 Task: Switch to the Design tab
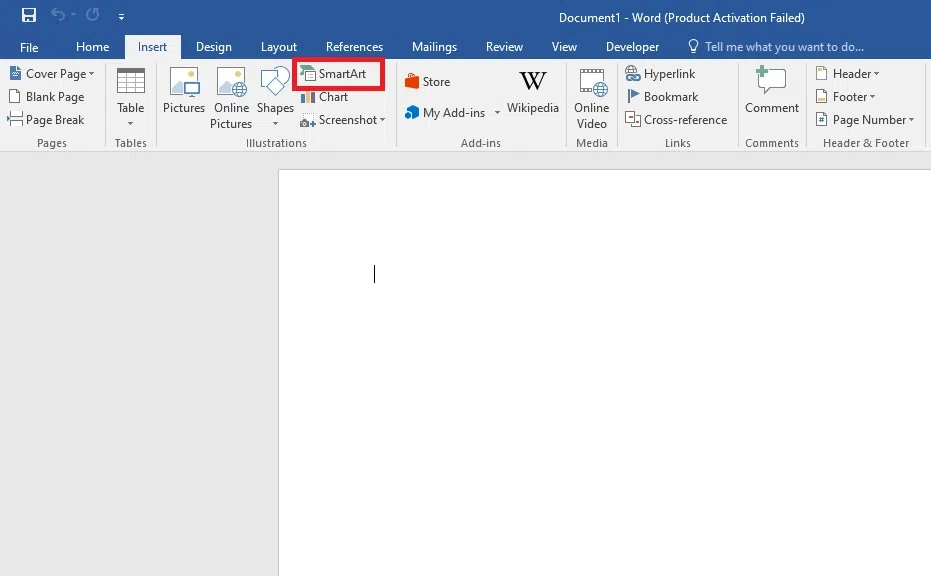coord(214,47)
